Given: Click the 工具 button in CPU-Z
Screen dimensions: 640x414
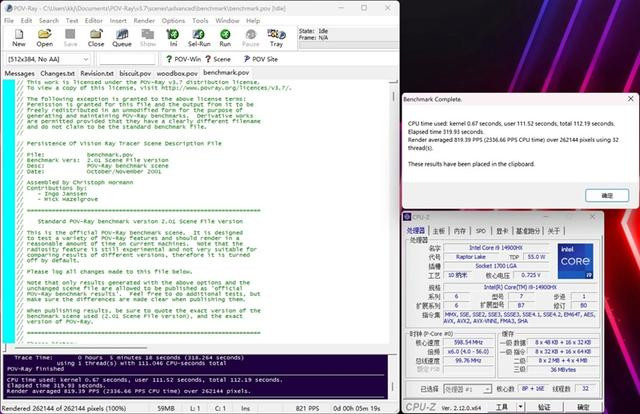Looking at the screenshot, I should pyautogui.click(x=502, y=407).
